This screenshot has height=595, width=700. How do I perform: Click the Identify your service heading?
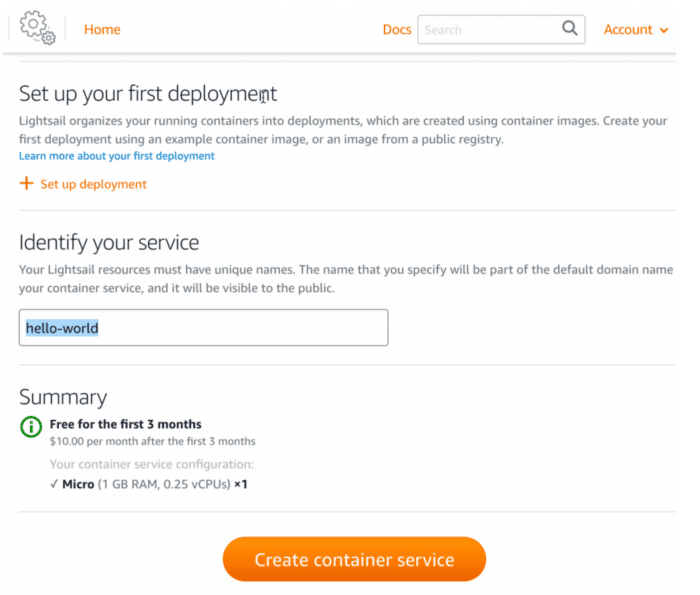pyautogui.click(x=109, y=242)
